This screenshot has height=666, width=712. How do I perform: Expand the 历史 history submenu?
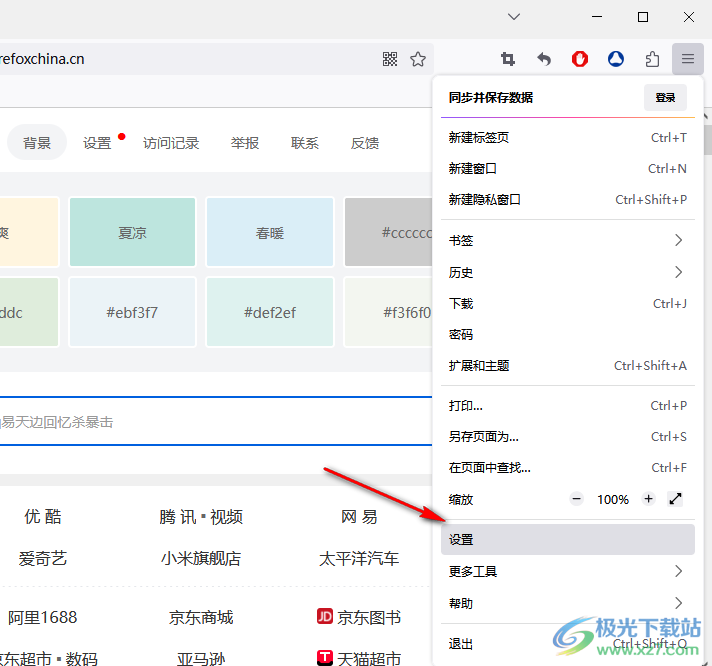pyautogui.click(x=568, y=272)
